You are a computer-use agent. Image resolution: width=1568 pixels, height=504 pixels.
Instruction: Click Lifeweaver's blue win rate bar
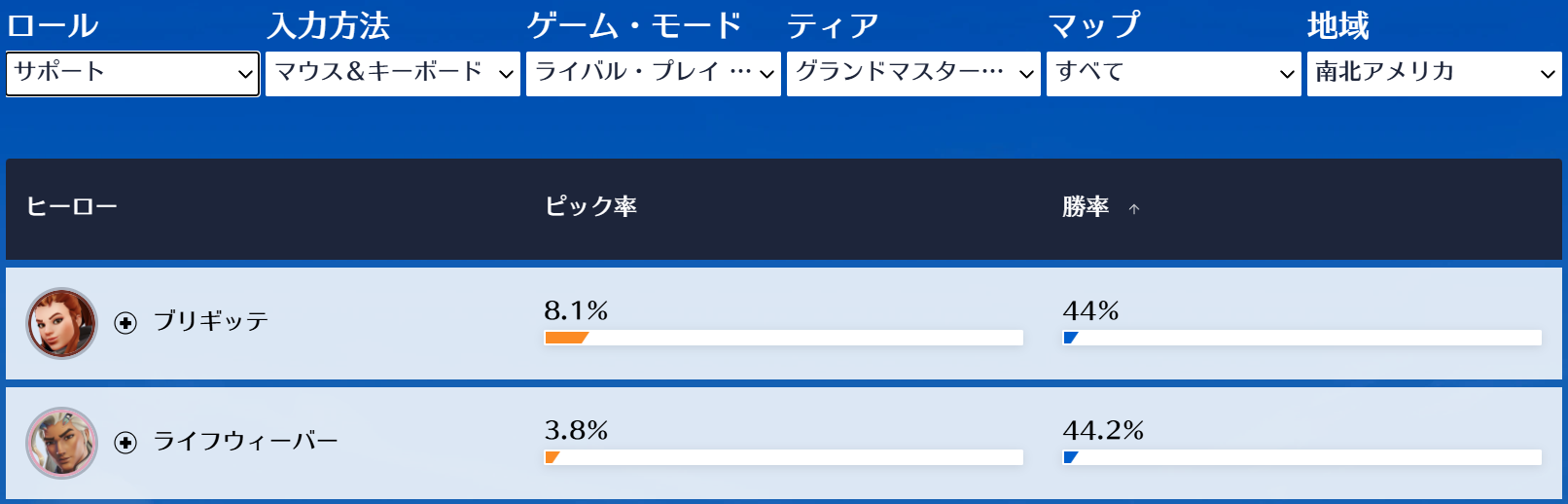(x=1302, y=457)
